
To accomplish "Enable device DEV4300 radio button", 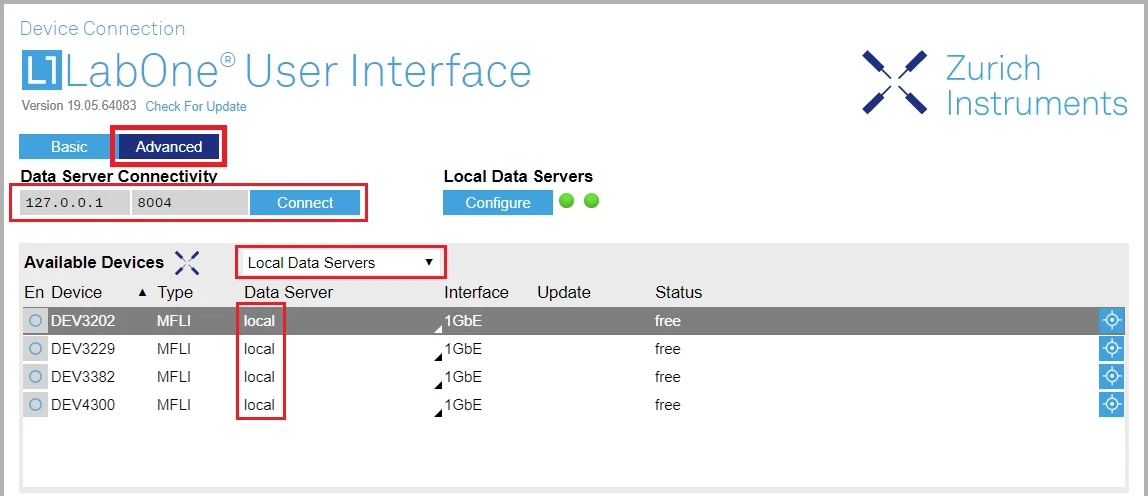I will 35,404.
